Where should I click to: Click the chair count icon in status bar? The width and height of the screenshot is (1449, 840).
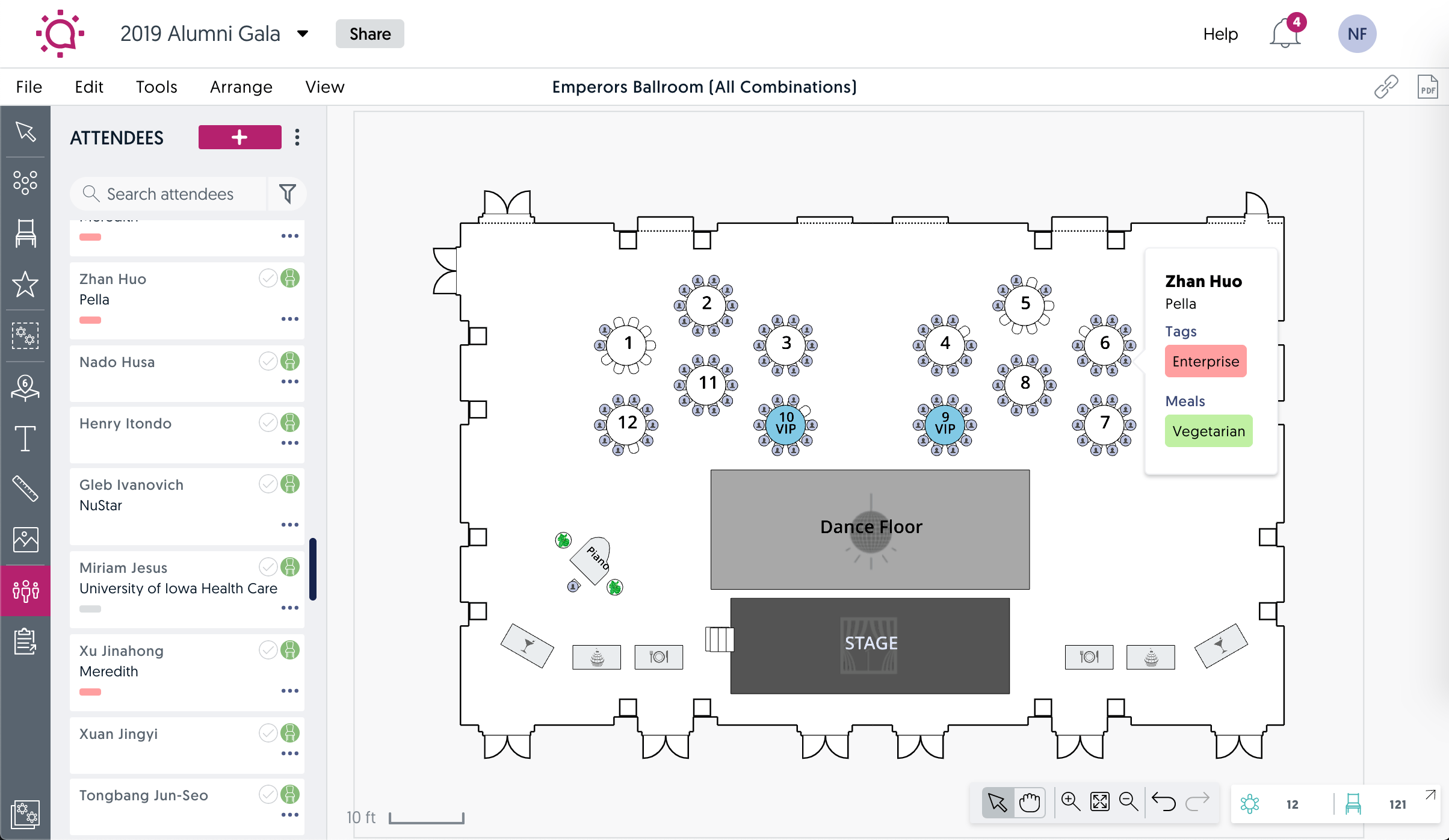tap(1353, 804)
